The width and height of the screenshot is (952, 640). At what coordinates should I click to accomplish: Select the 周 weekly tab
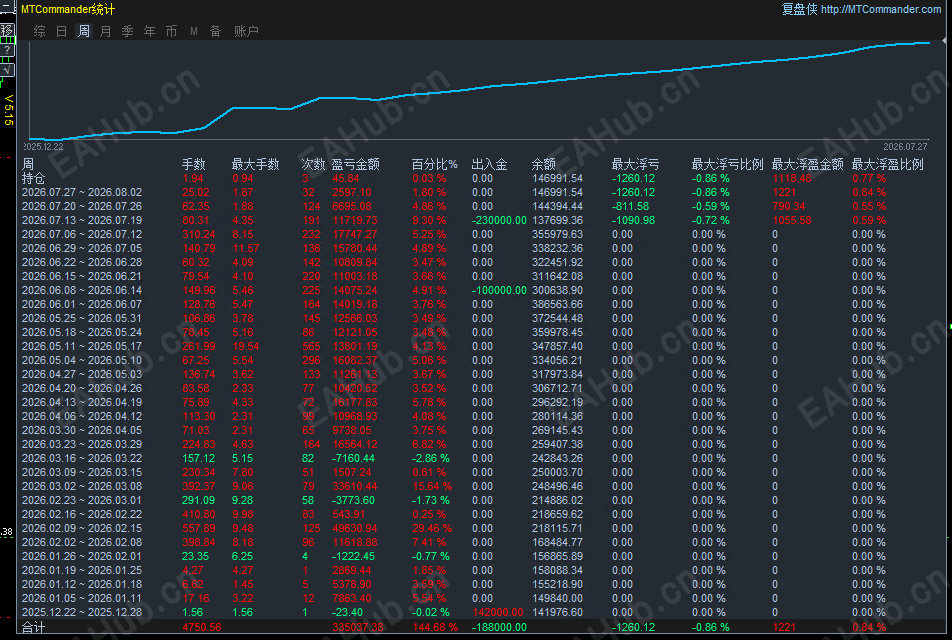83,31
